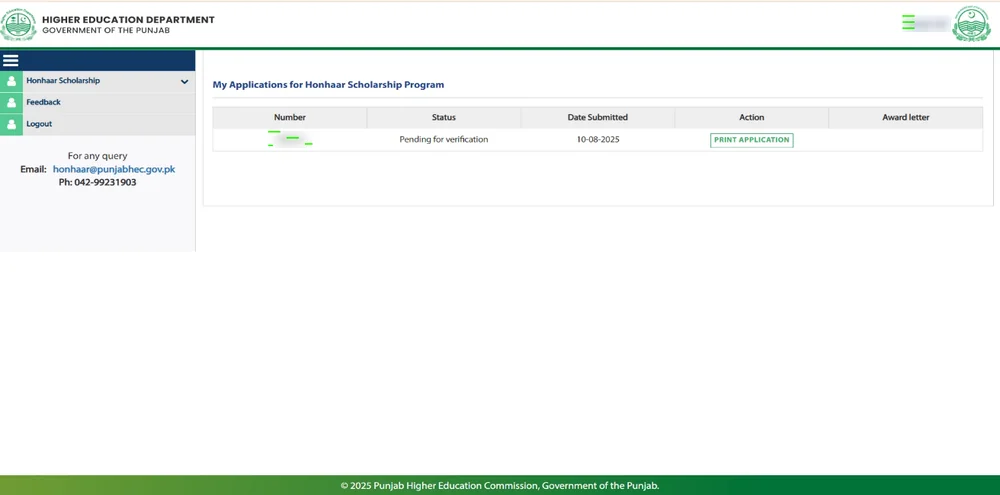Screen dimensions: 1000x495
Task: Select the date 10-08-2025 cell
Action: click(598, 139)
